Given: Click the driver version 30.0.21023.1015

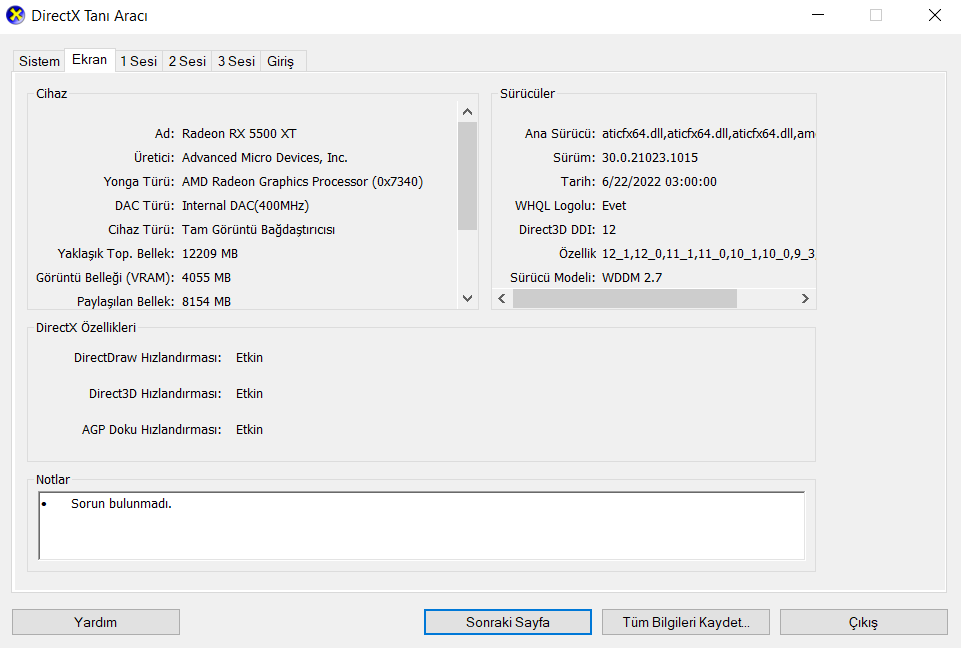Looking at the screenshot, I should (x=650, y=158).
